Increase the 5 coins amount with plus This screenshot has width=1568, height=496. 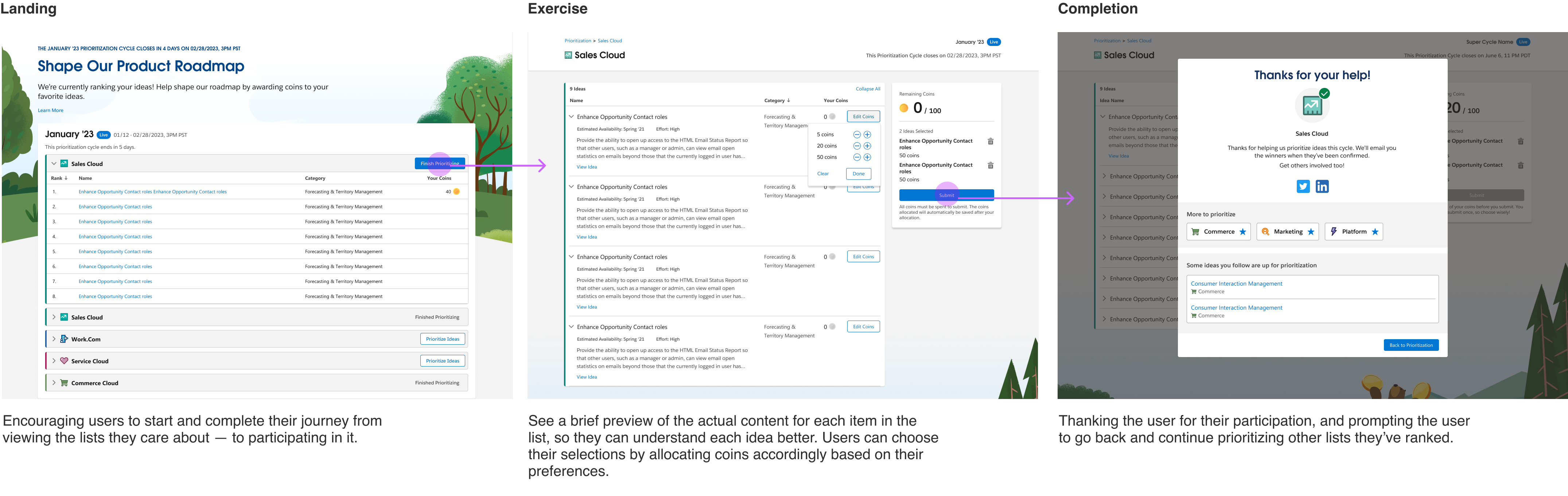pos(867,135)
